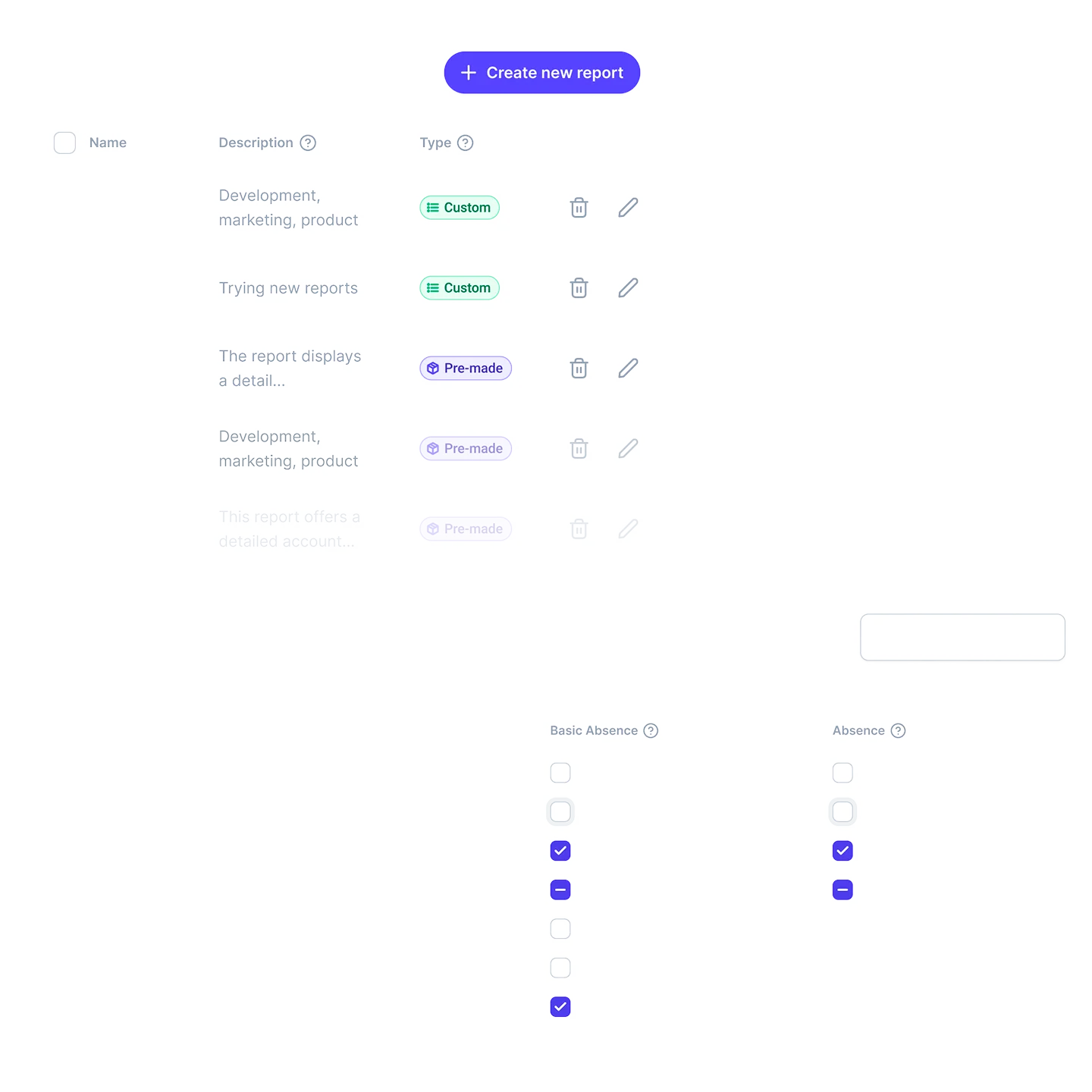
Task: Open the Type column help tooltip
Action: (x=465, y=143)
